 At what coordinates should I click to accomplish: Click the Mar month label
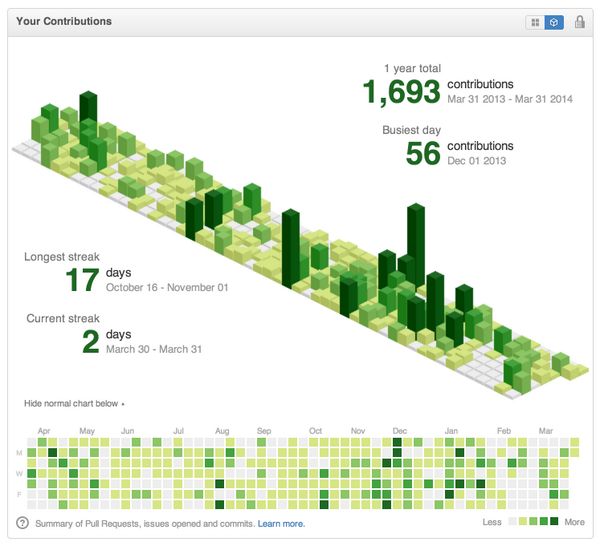coord(546,431)
